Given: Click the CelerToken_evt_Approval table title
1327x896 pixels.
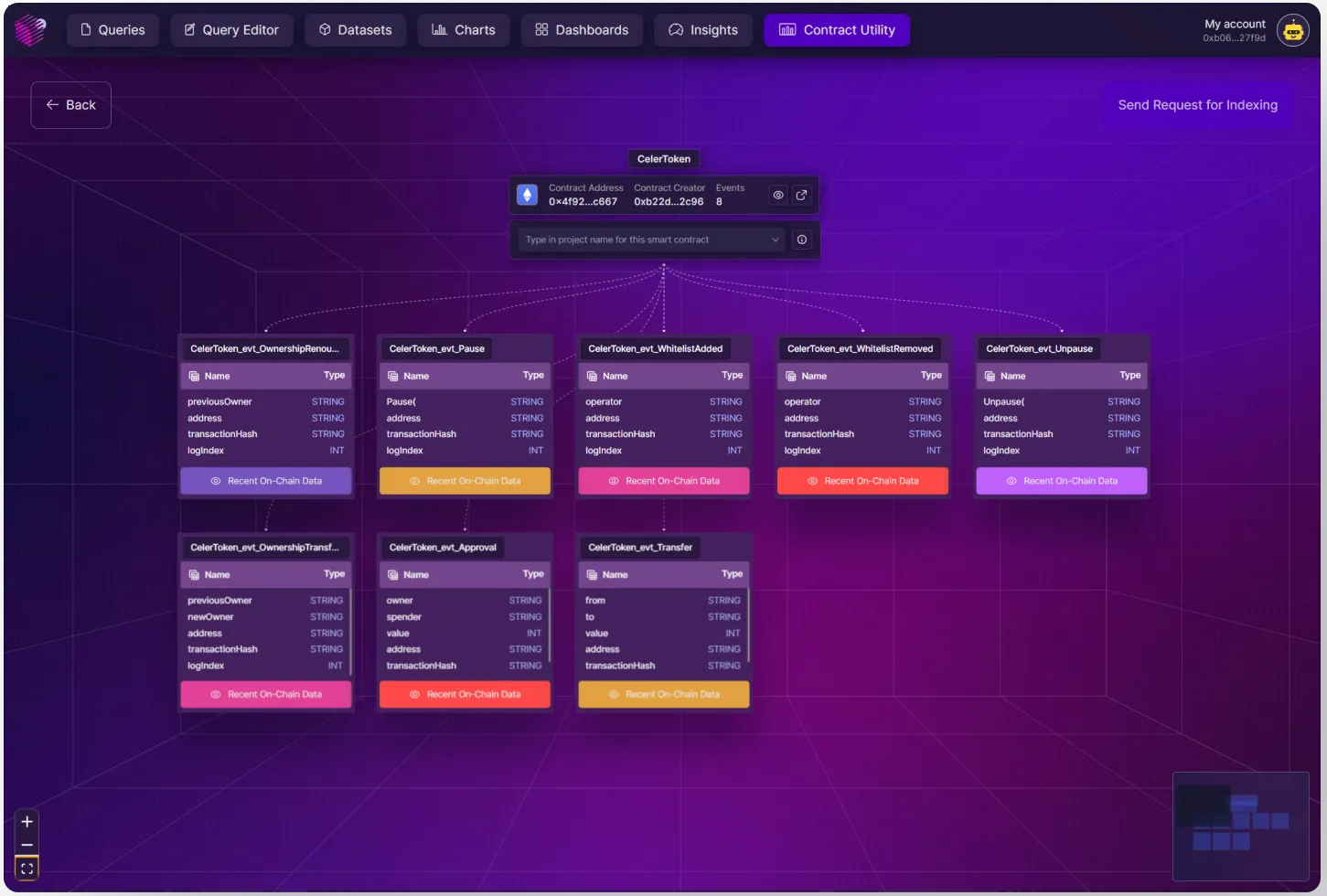Looking at the screenshot, I should coord(443,548).
